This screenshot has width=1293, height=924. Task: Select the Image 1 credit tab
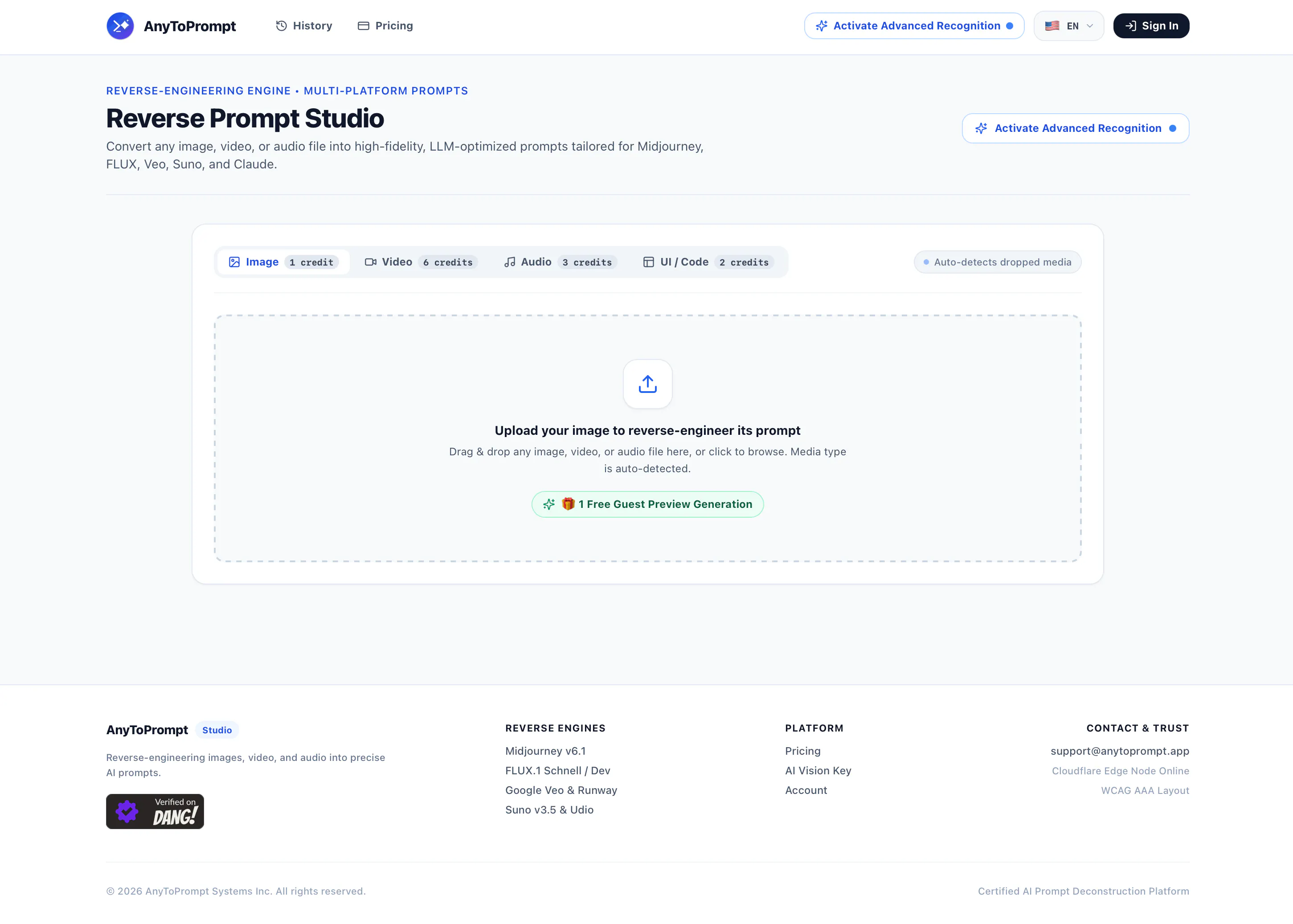[283, 262]
